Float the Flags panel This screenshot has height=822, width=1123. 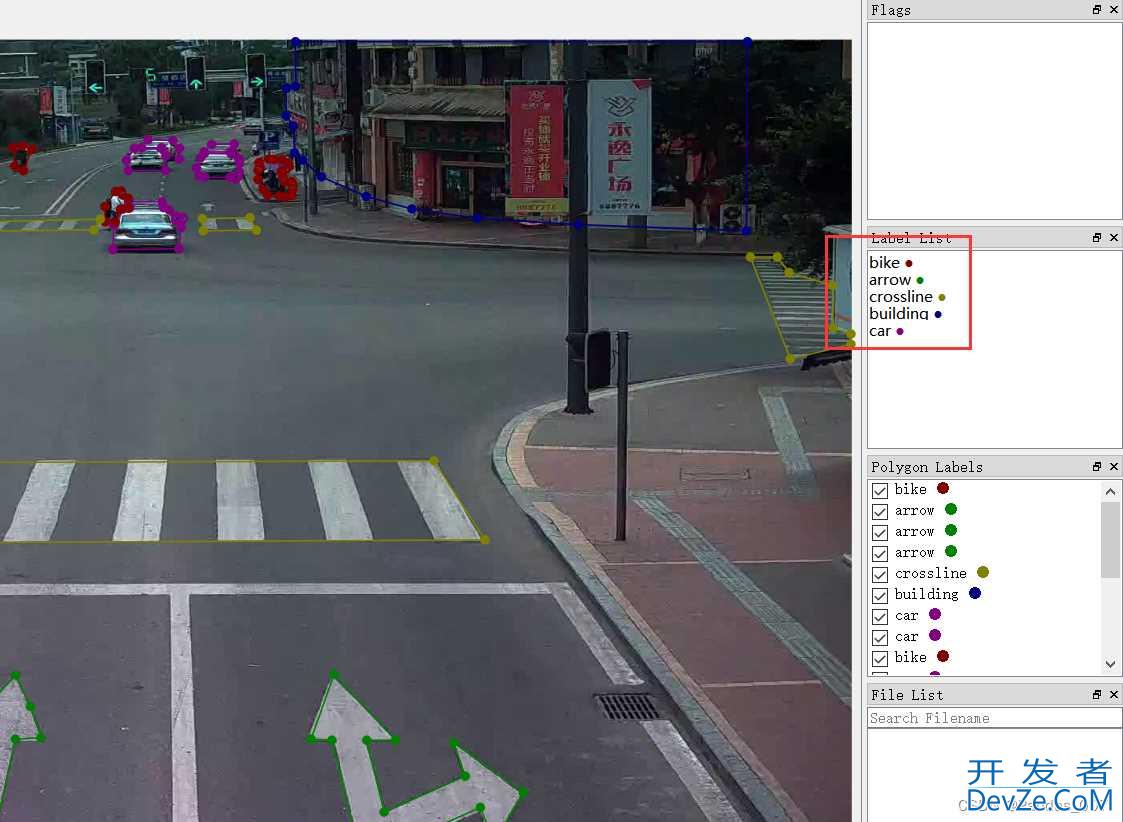tap(1097, 9)
